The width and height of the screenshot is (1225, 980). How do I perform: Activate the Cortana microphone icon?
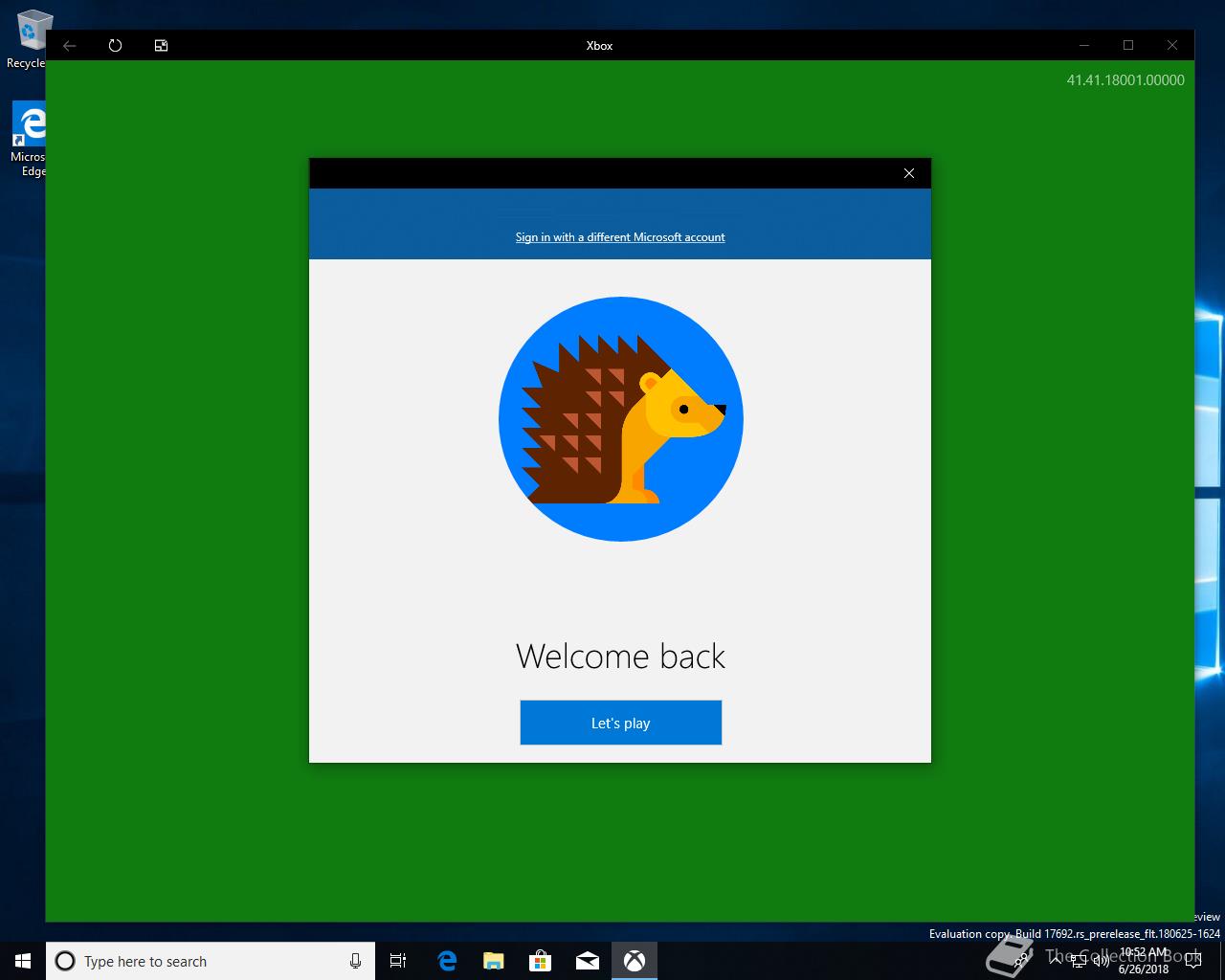pyautogui.click(x=355, y=961)
